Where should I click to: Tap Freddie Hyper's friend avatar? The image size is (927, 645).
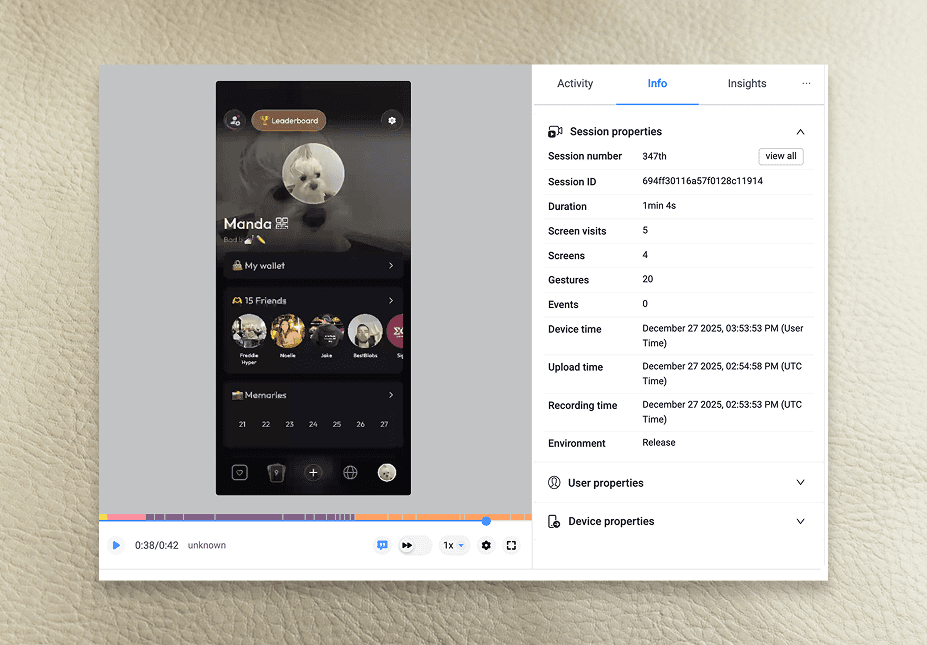(249, 331)
